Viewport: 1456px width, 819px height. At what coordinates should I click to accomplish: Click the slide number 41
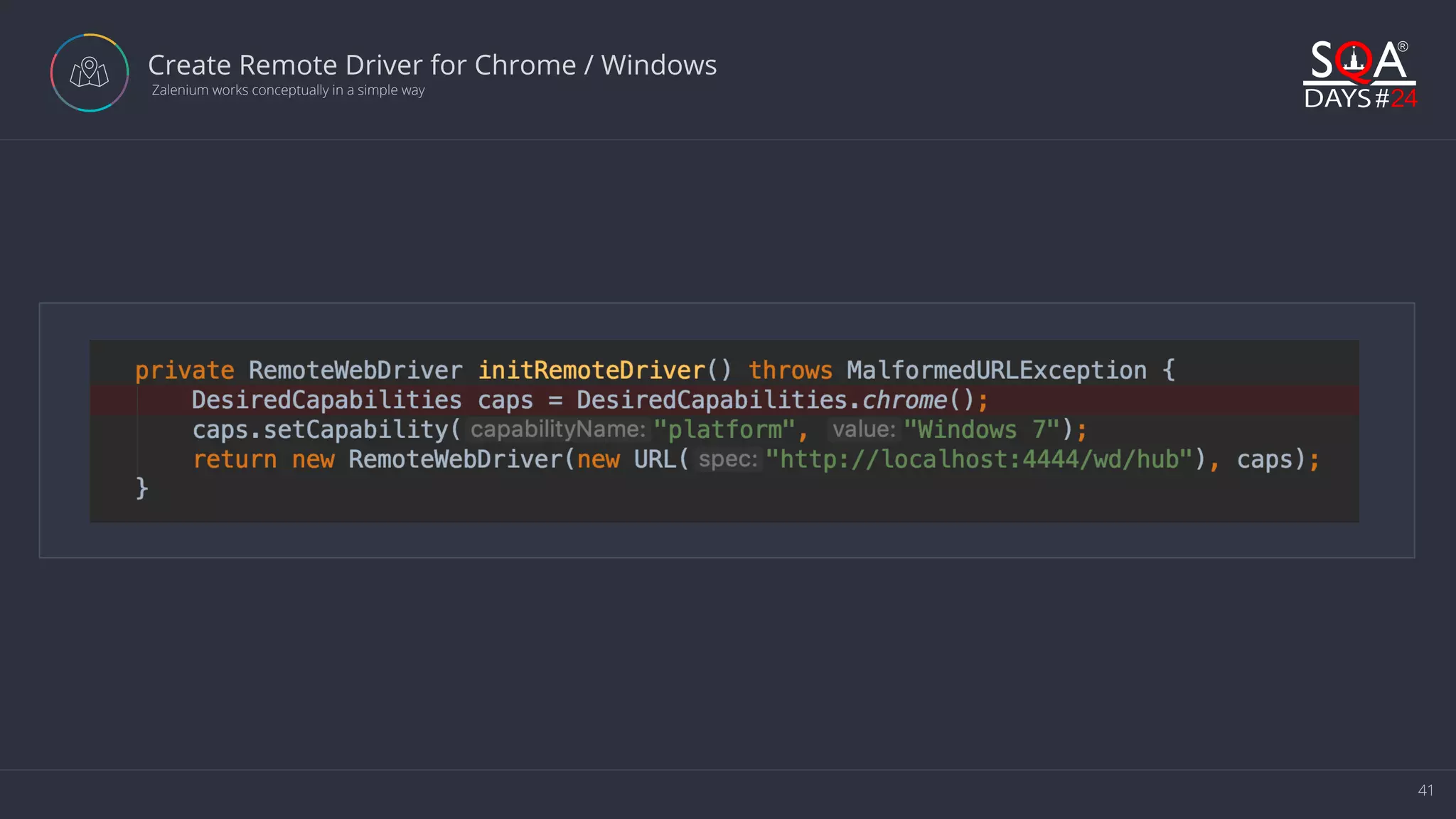(x=1425, y=790)
